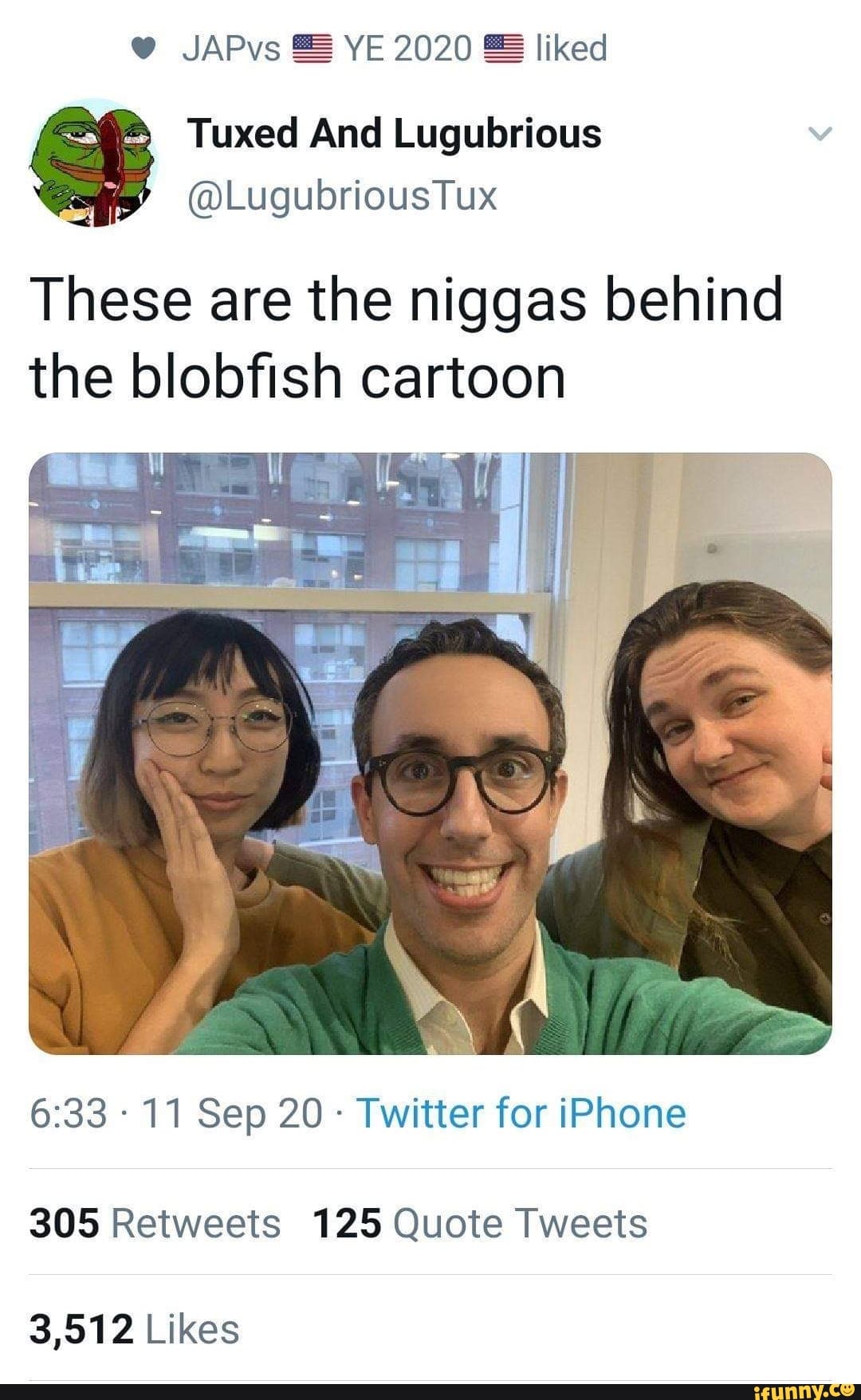Expand the tweet options chevron
Image resolution: width=861 pixels, height=1400 pixels.
click(820, 134)
